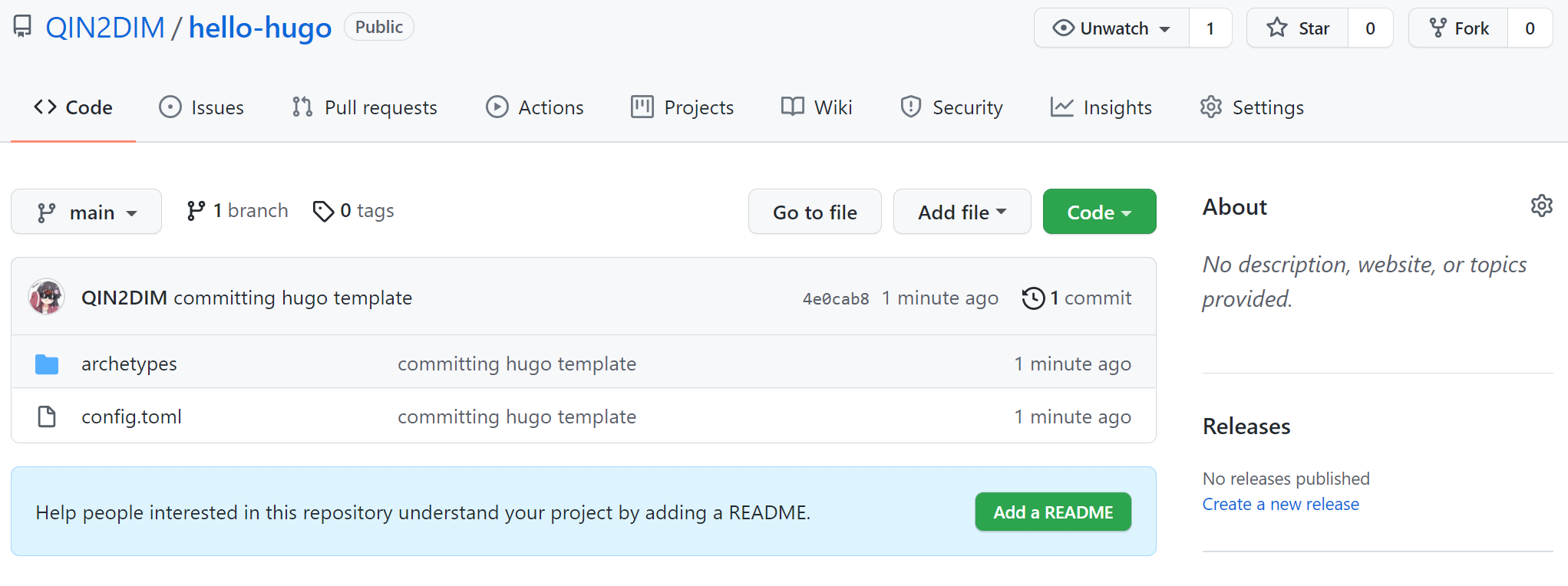Open commit hash 4e0cab8

pyautogui.click(x=836, y=298)
